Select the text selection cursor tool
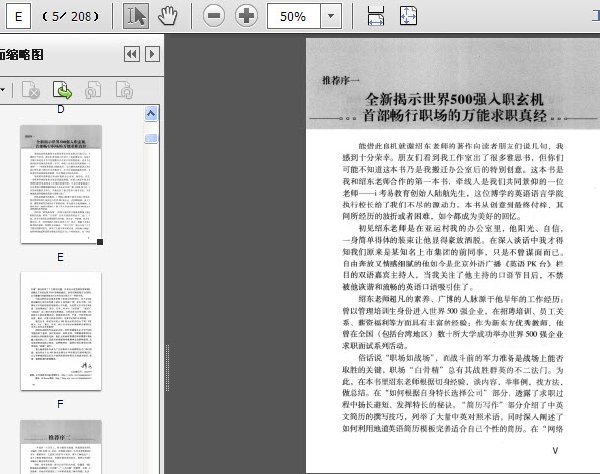This screenshot has width=600, height=474. tap(136, 16)
